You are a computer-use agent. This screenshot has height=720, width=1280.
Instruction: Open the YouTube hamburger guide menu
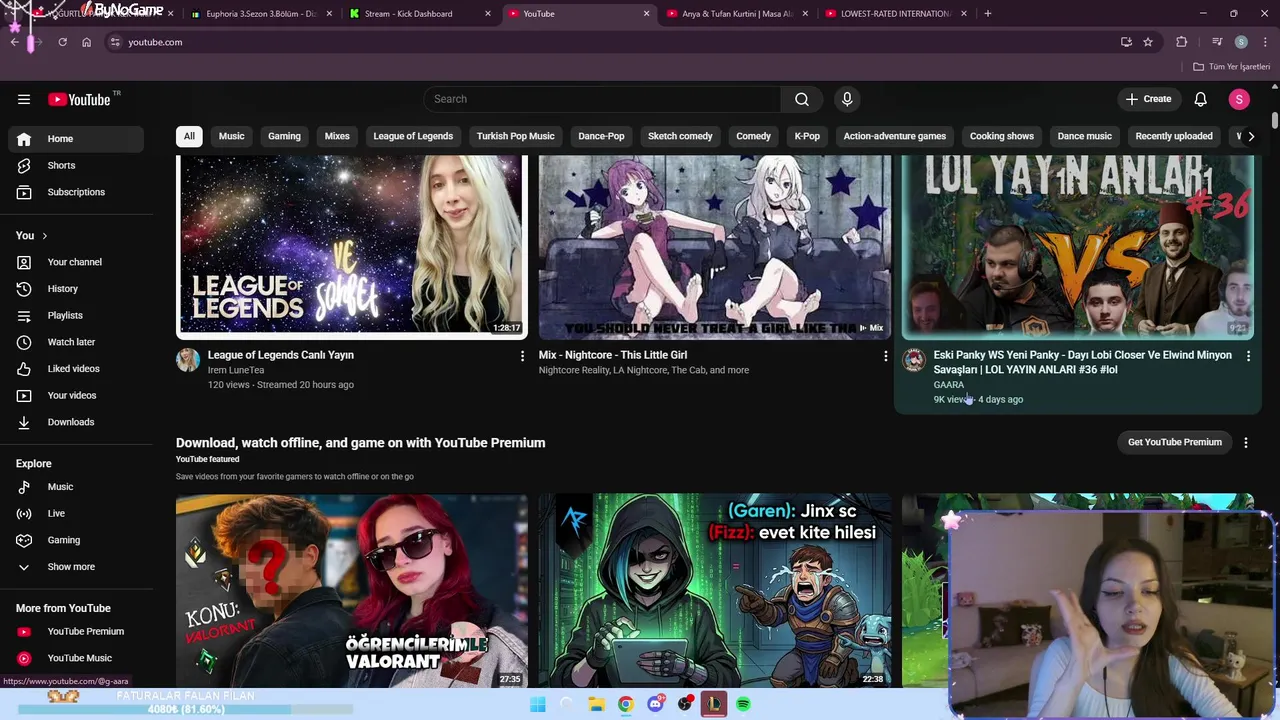click(x=24, y=99)
